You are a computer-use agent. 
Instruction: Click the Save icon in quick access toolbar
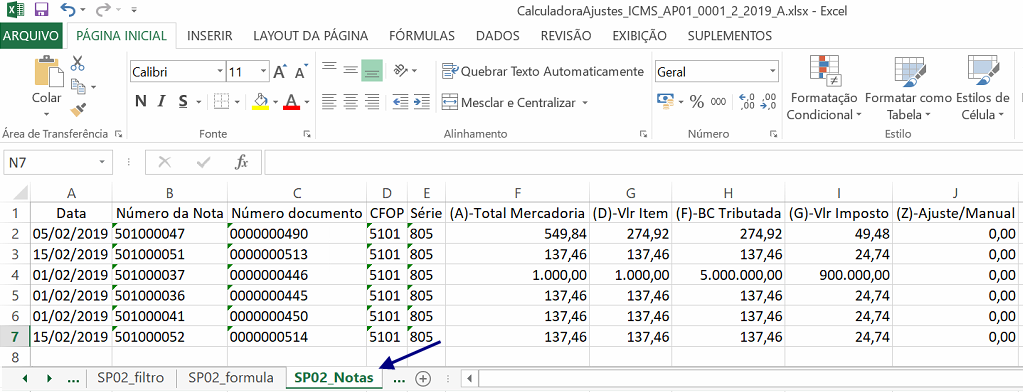click(41, 10)
